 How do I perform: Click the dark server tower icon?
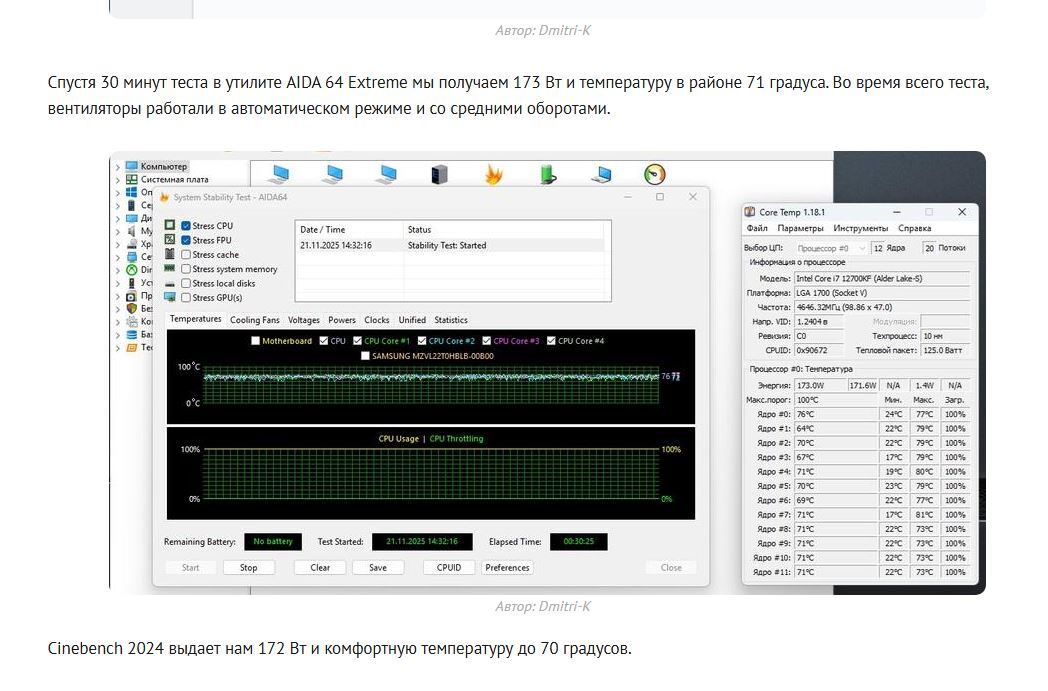click(439, 175)
